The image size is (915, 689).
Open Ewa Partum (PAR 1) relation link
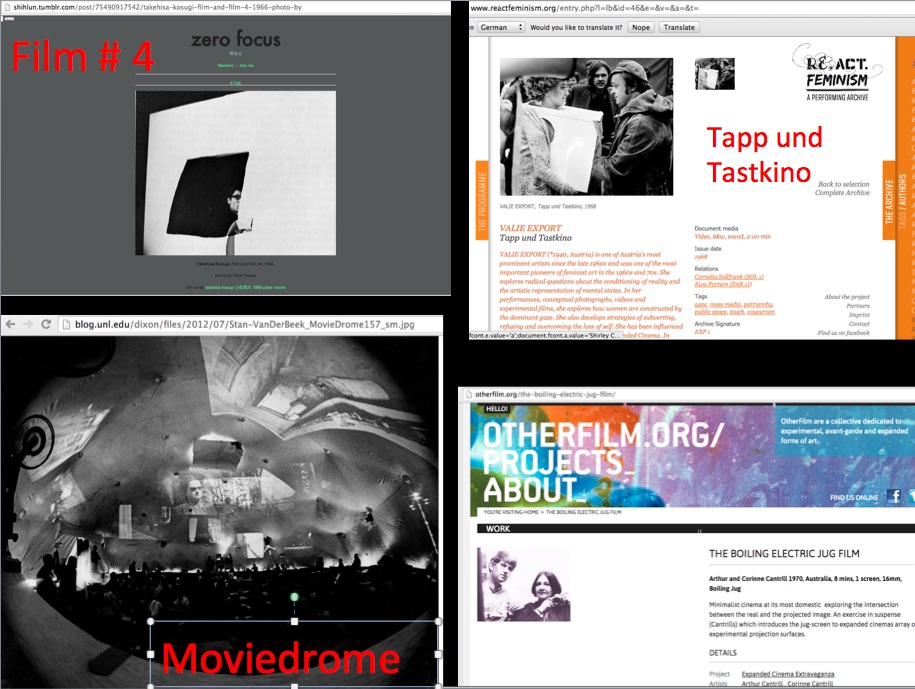[x=723, y=284]
